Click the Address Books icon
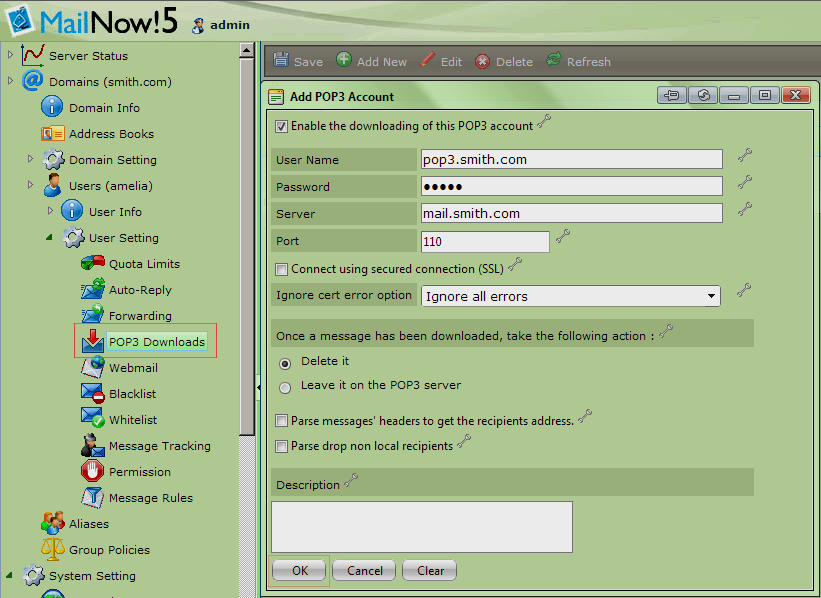 [52, 134]
